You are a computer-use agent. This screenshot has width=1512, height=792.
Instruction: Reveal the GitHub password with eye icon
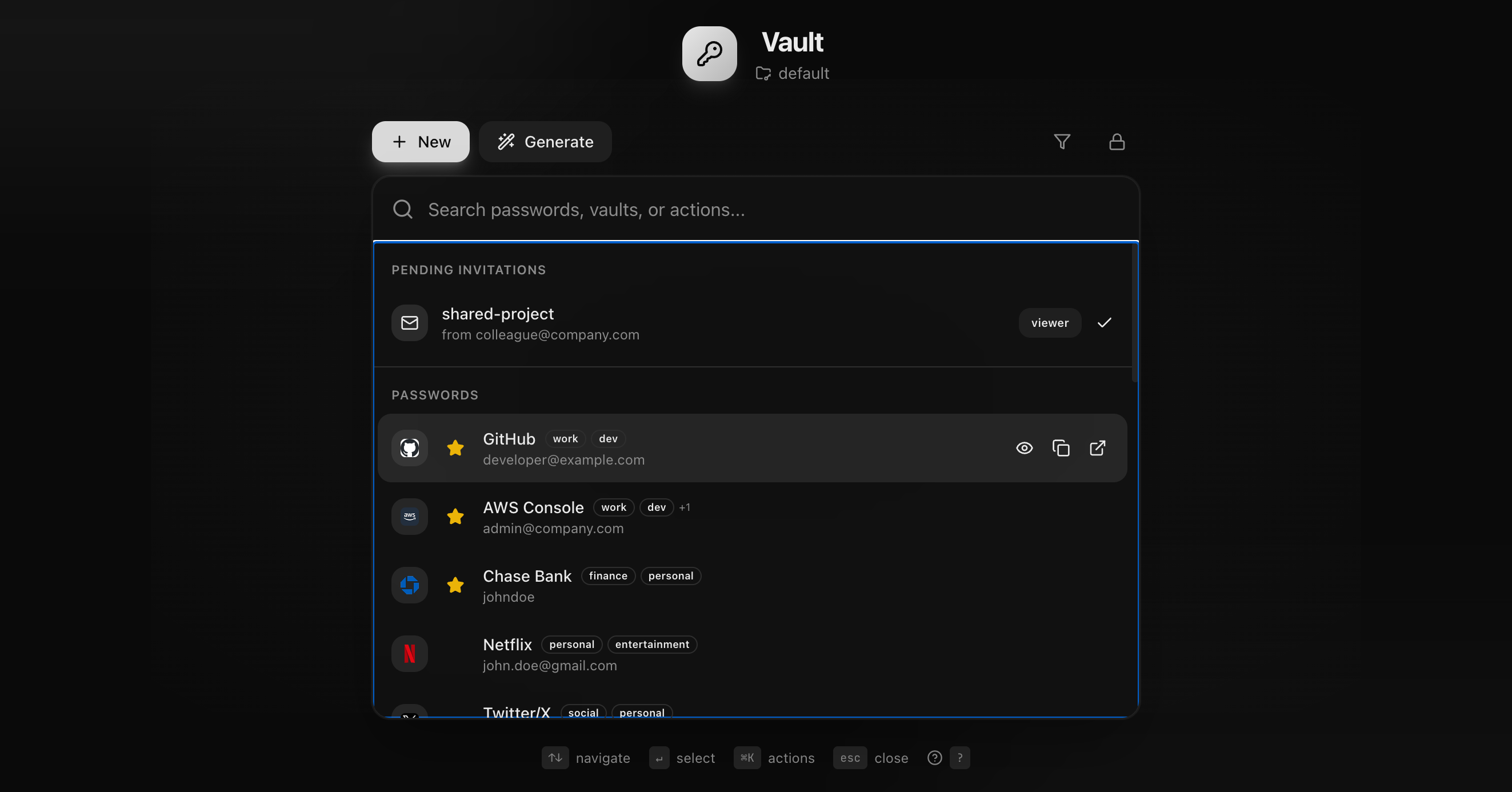coord(1024,448)
